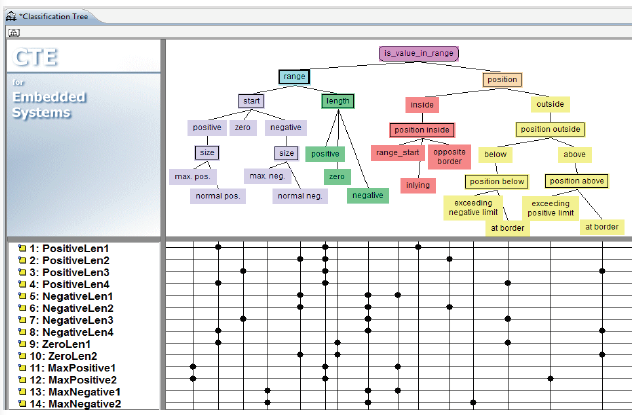Select the start classification node
The height and width of the screenshot is (415, 640).
[251, 101]
